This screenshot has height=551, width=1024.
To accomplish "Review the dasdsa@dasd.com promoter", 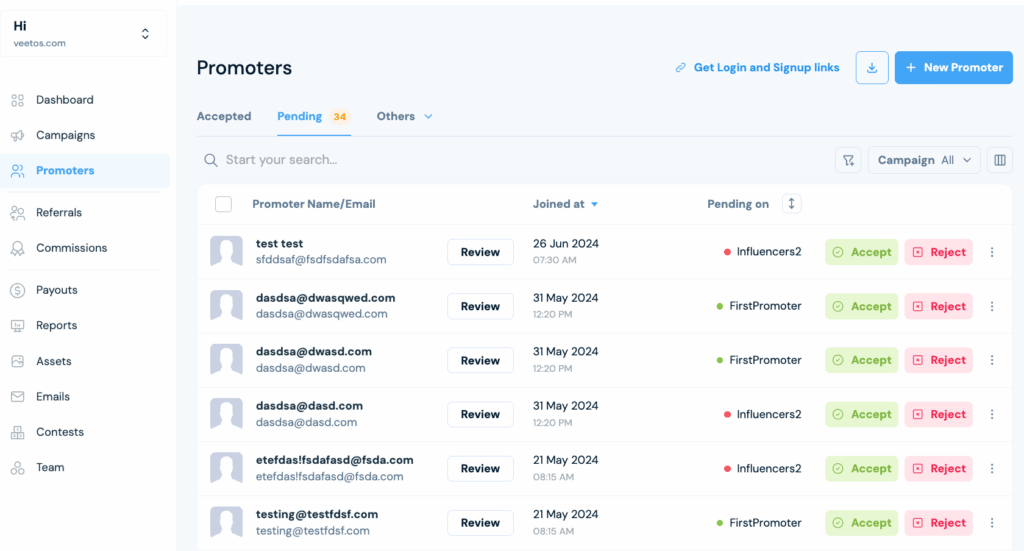I will pyautogui.click(x=480, y=415).
